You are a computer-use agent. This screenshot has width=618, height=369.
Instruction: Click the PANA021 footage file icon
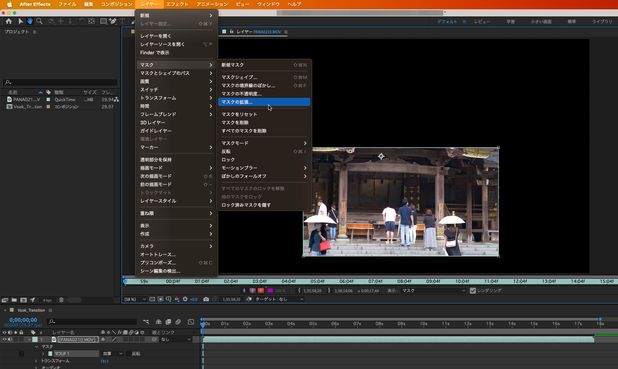(9, 99)
